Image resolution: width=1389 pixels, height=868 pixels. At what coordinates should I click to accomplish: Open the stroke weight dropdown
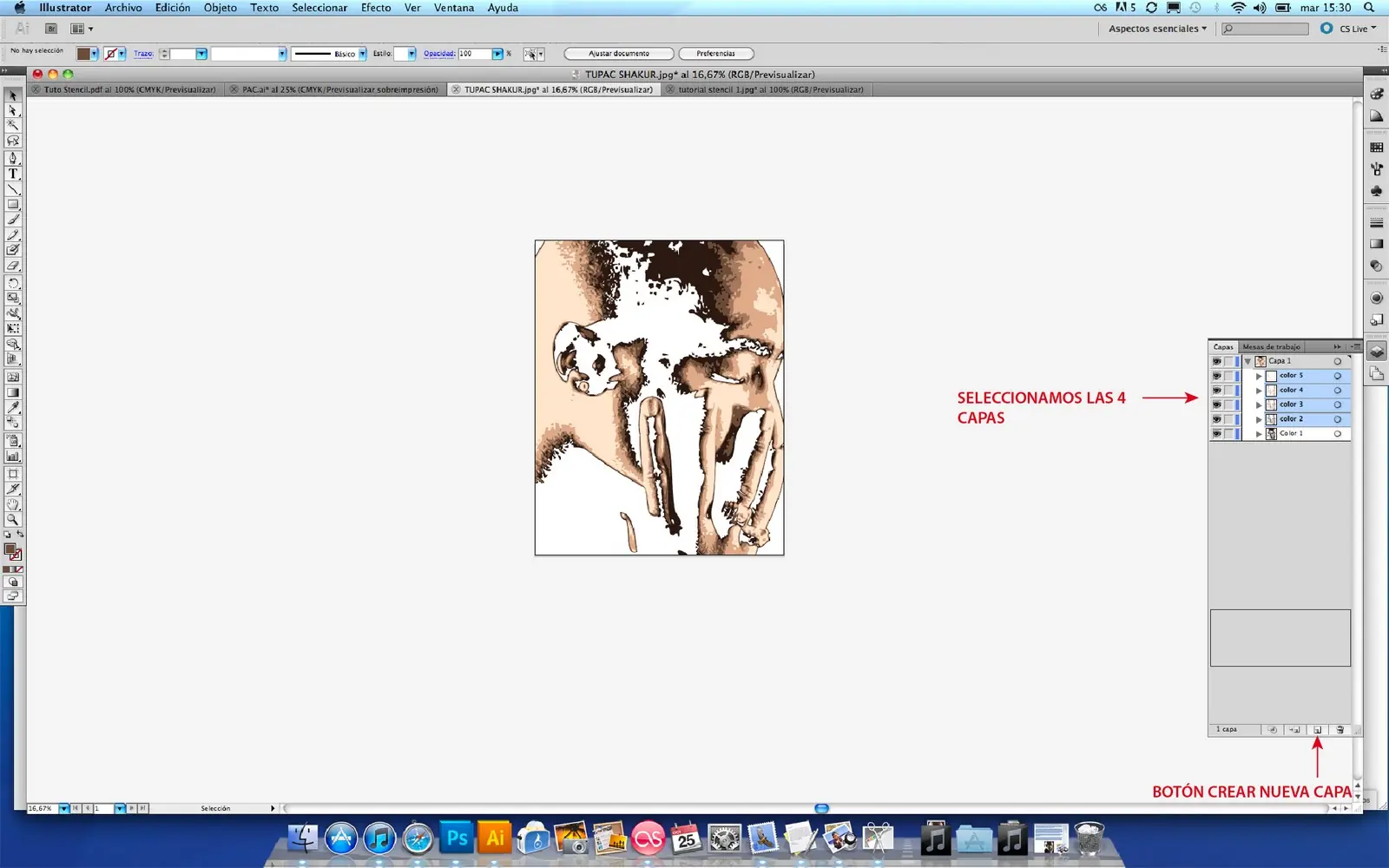click(x=201, y=54)
